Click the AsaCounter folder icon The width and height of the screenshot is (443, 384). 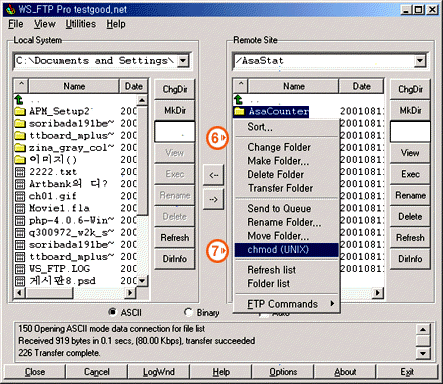[x=239, y=111]
